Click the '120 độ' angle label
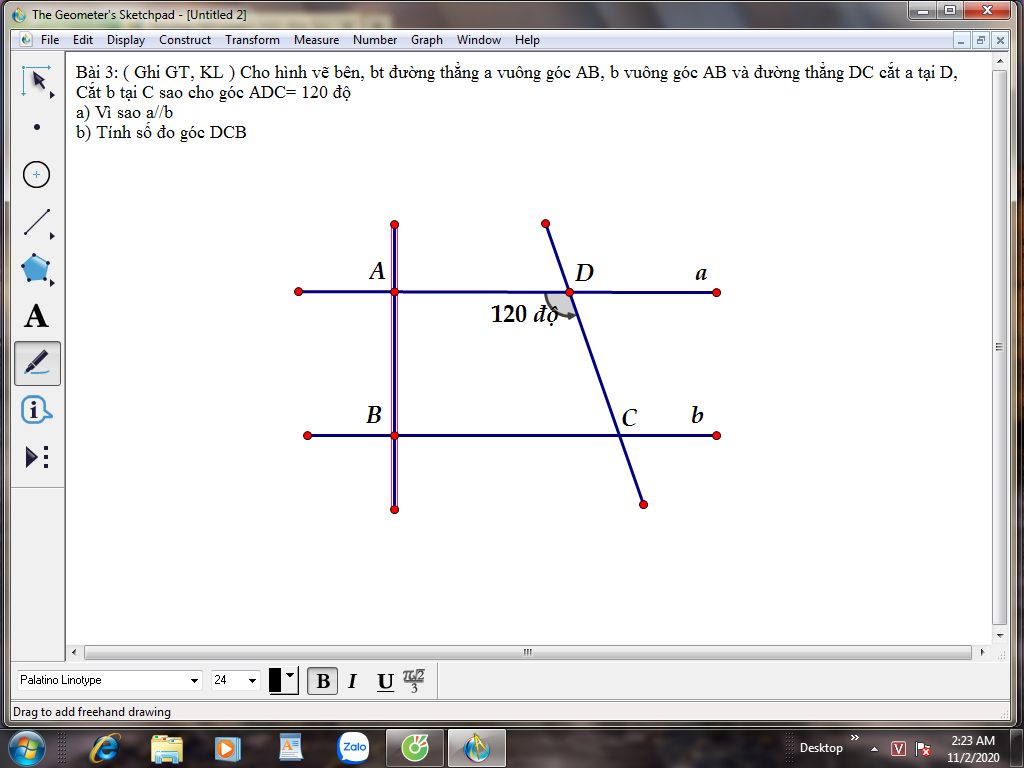This screenshot has height=768, width=1024. (524, 314)
